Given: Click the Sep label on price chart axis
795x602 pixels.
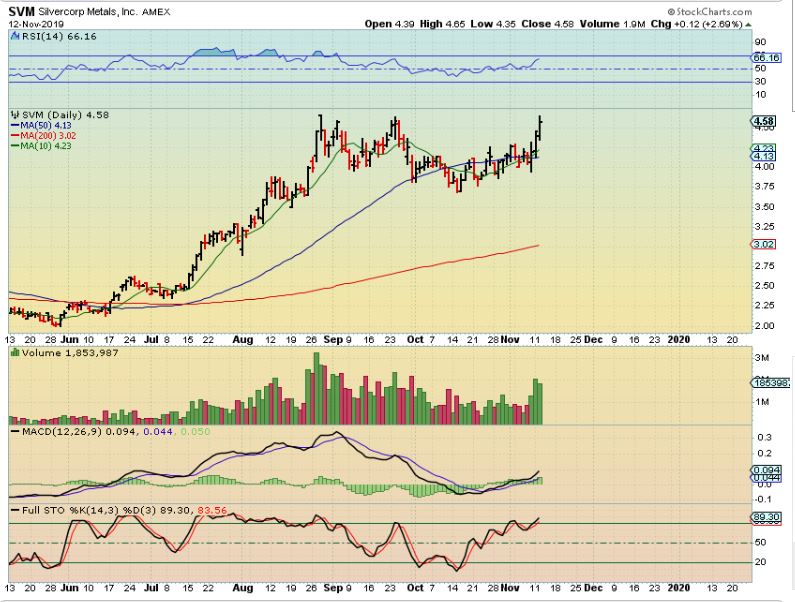Looking at the screenshot, I should pyautogui.click(x=333, y=340).
